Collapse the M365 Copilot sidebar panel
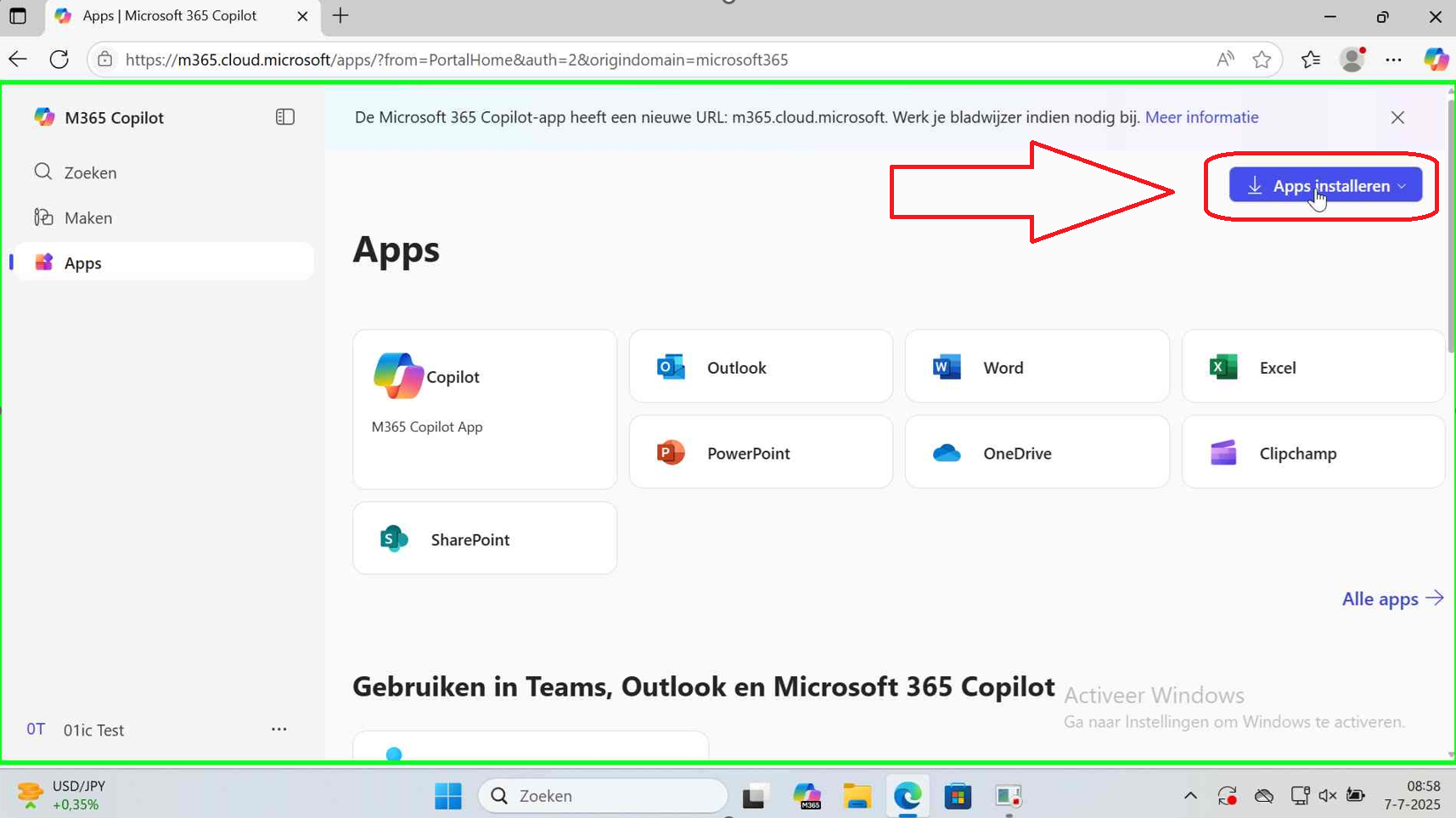 tap(285, 117)
